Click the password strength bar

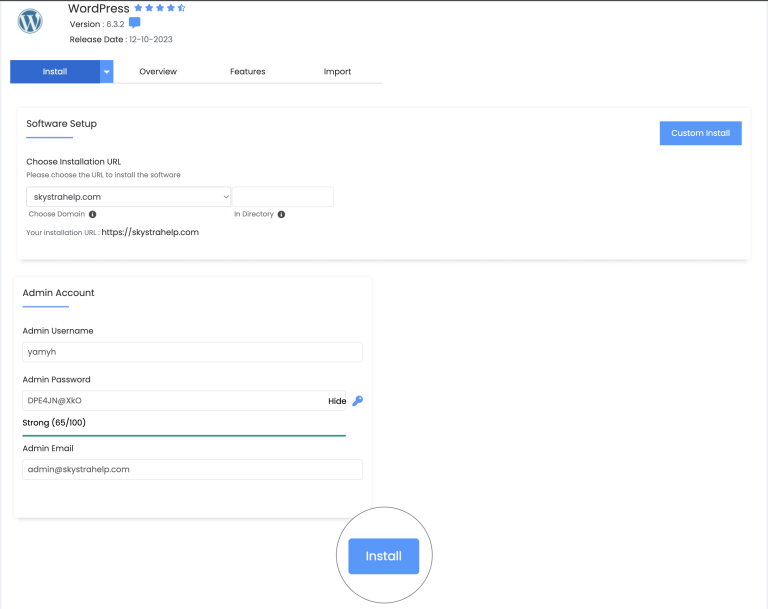[184, 435]
